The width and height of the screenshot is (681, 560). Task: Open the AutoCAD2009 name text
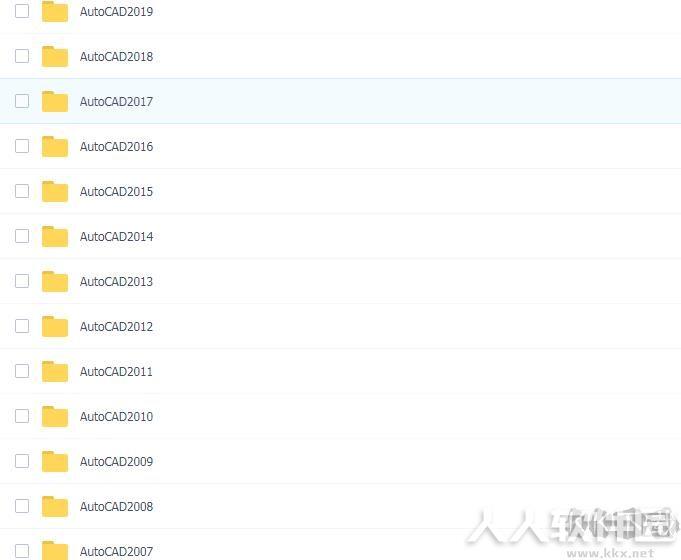pos(116,461)
